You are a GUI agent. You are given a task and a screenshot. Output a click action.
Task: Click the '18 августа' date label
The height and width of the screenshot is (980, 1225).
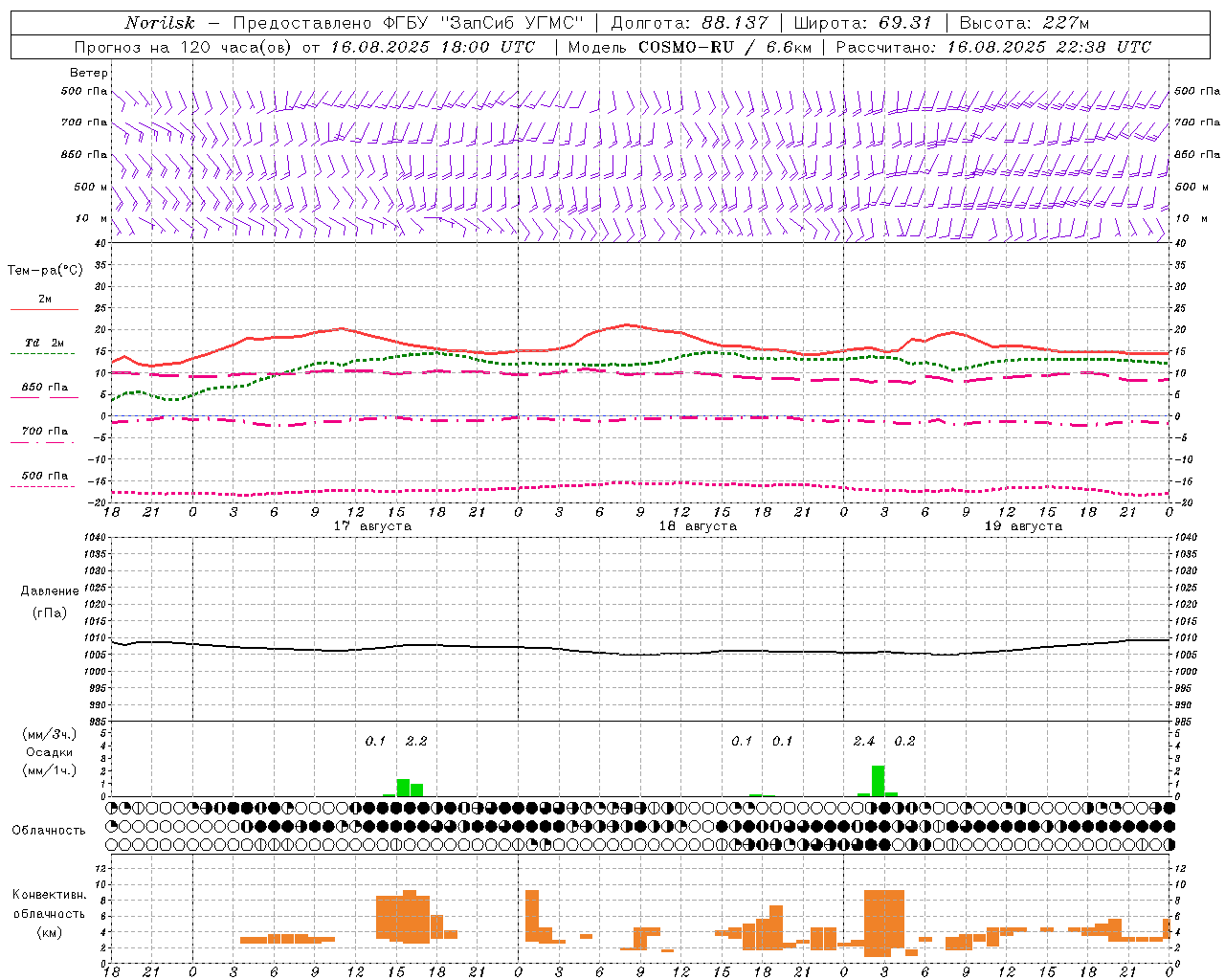coord(698,526)
